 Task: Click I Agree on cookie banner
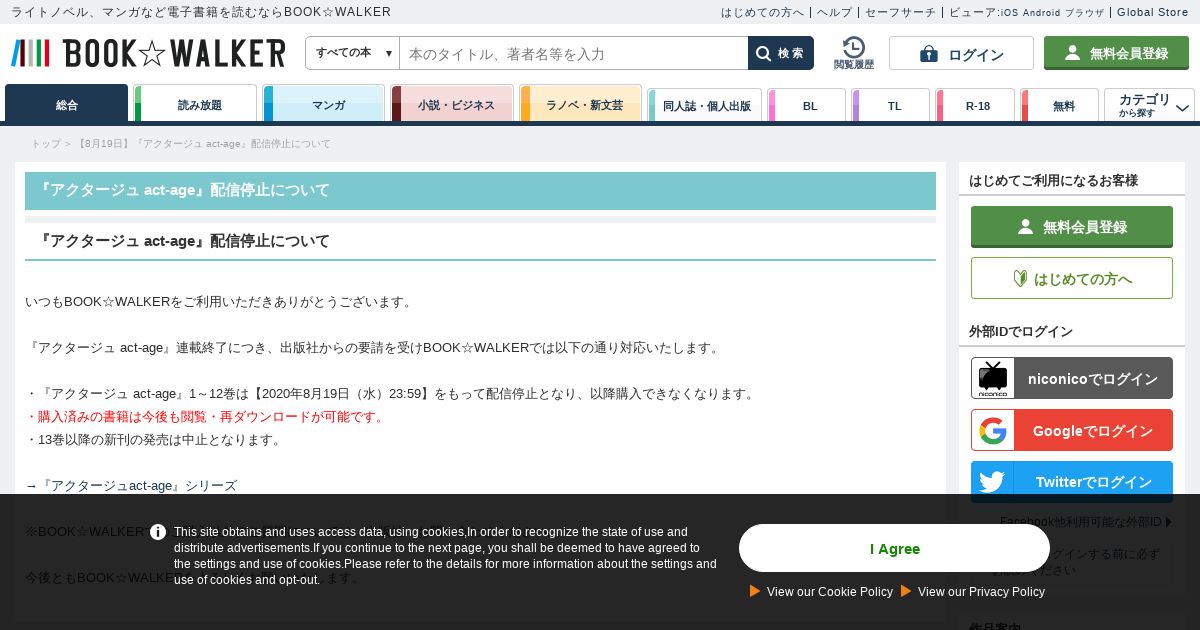tap(894, 548)
